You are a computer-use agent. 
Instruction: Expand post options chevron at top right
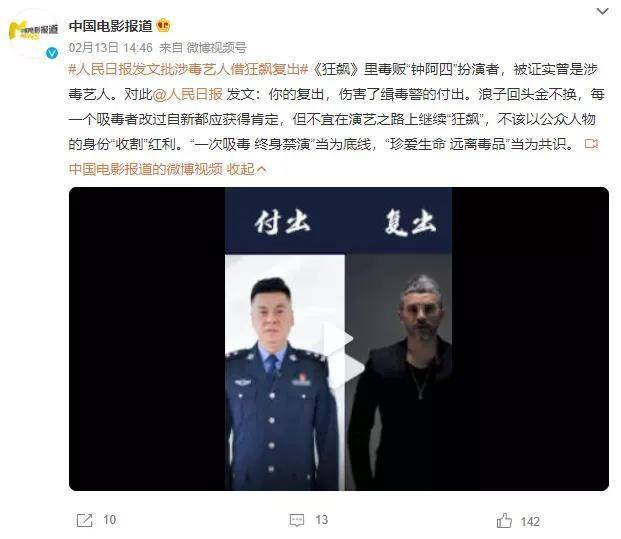(x=602, y=11)
